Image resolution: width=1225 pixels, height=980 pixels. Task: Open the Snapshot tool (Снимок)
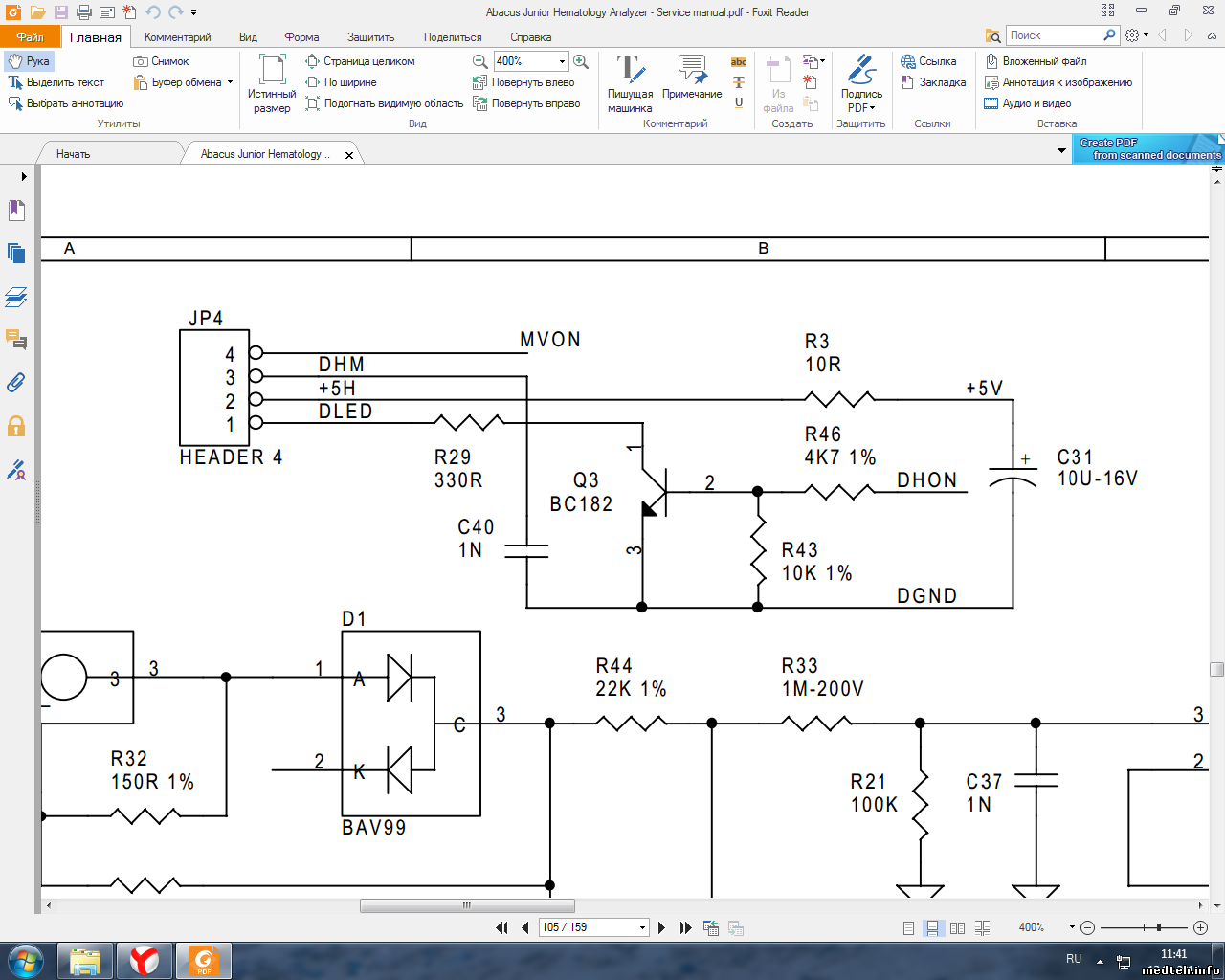click(x=161, y=61)
